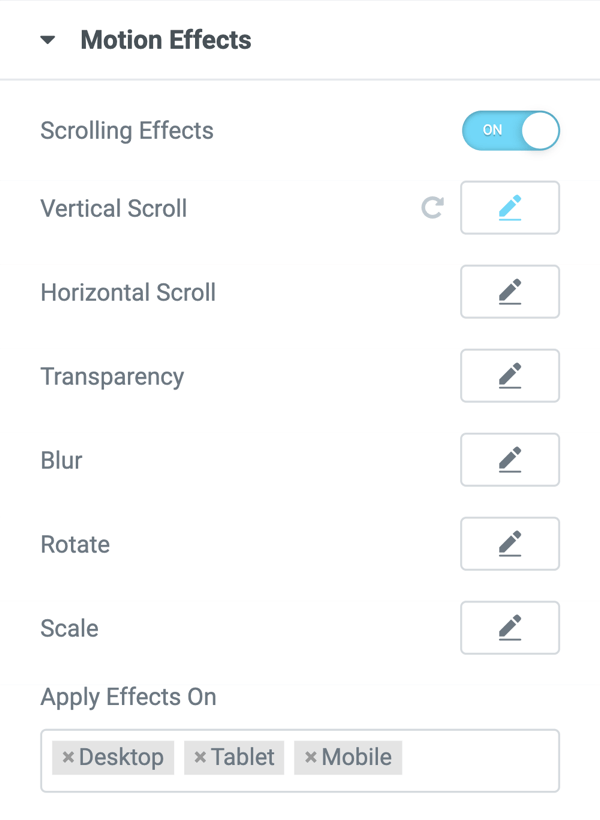Select the Desktop device tag text
This screenshot has width=600, height=820.
[x=121, y=758]
